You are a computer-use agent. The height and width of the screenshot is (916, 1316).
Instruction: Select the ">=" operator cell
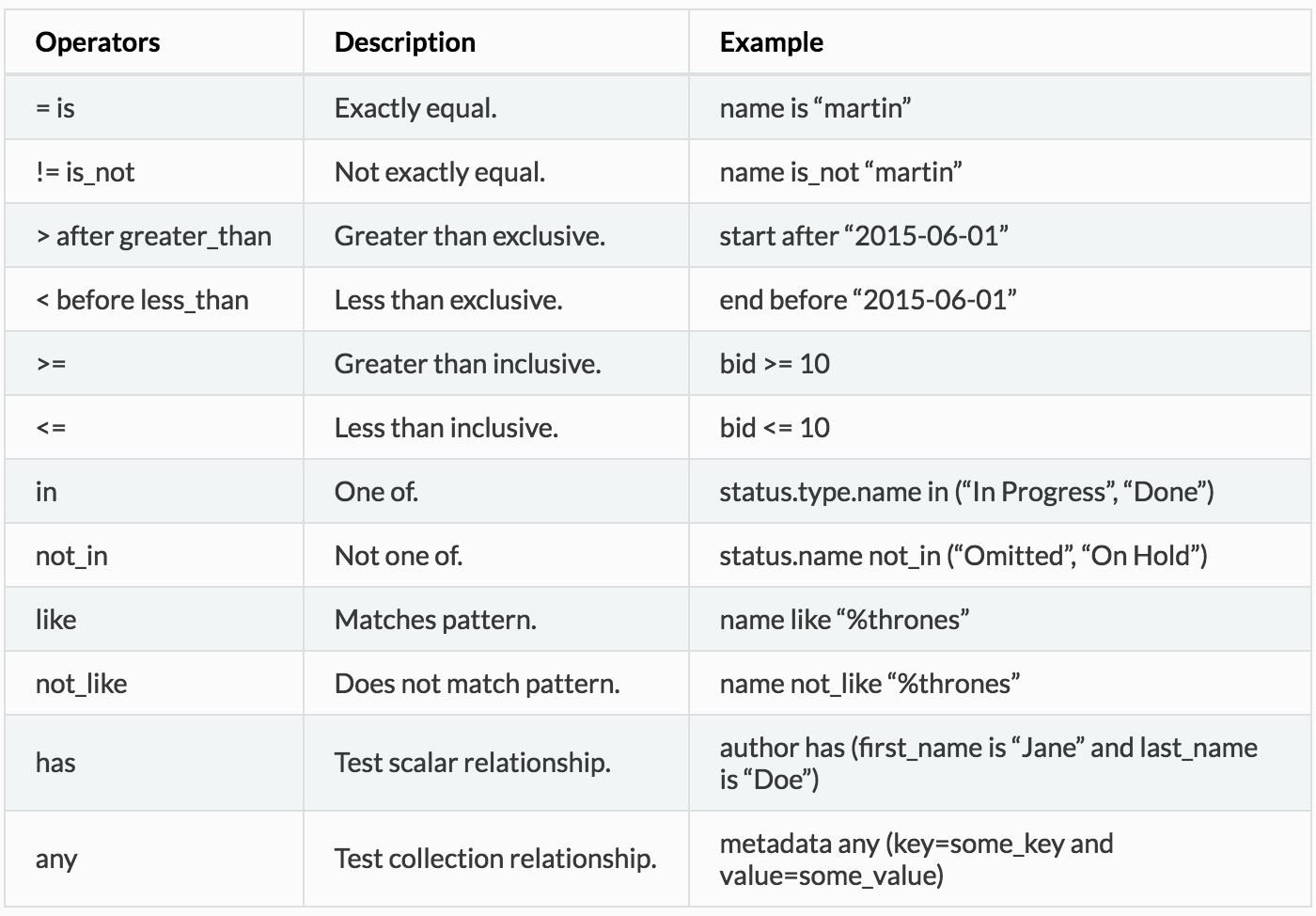pos(52,364)
